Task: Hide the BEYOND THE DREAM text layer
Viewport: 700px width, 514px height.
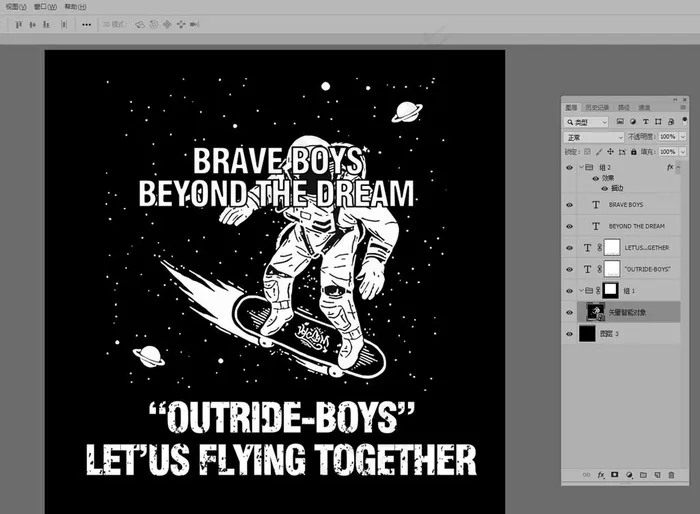Action: point(569,226)
